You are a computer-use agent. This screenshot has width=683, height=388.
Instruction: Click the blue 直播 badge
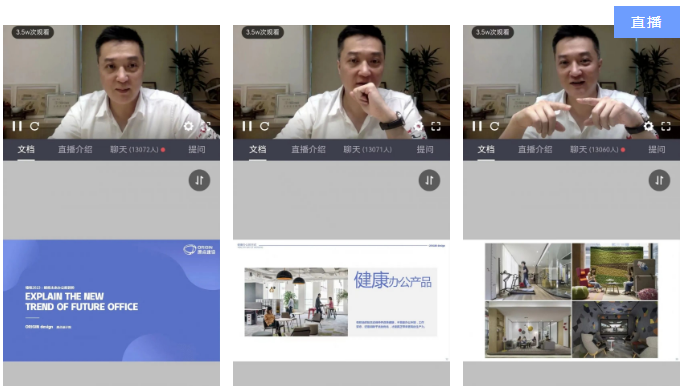point(646,22)
